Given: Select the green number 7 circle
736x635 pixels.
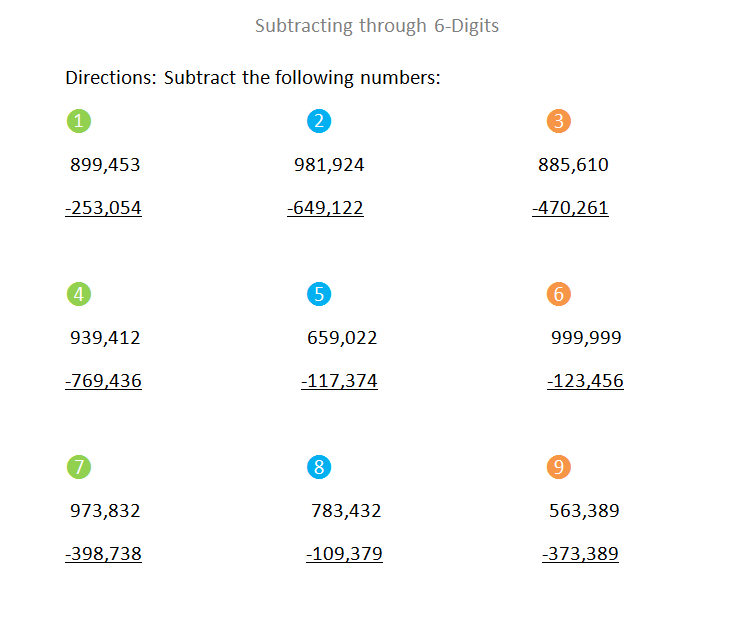Looking at the screenshot, I should [79, 467].
